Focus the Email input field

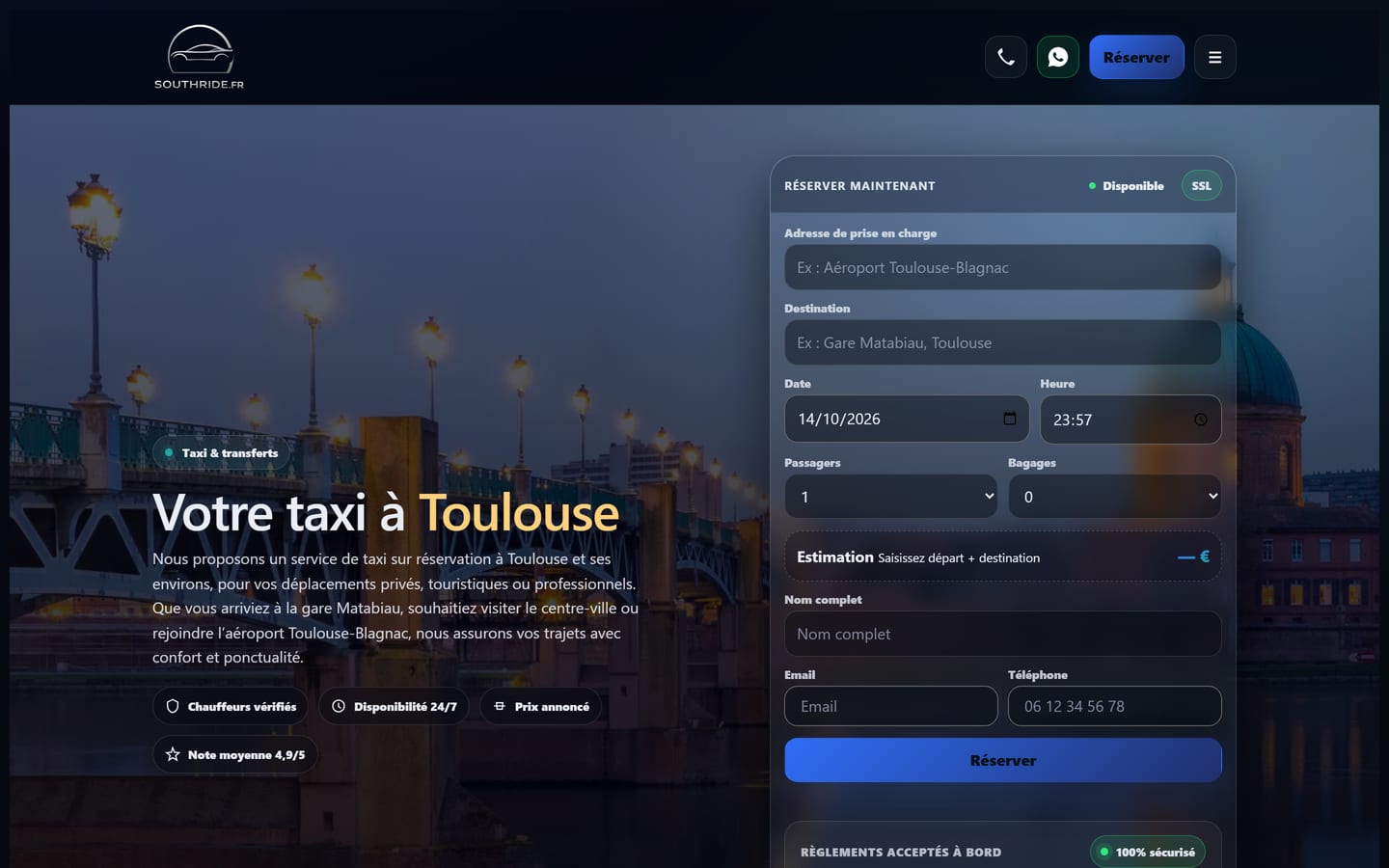[891, 706]
